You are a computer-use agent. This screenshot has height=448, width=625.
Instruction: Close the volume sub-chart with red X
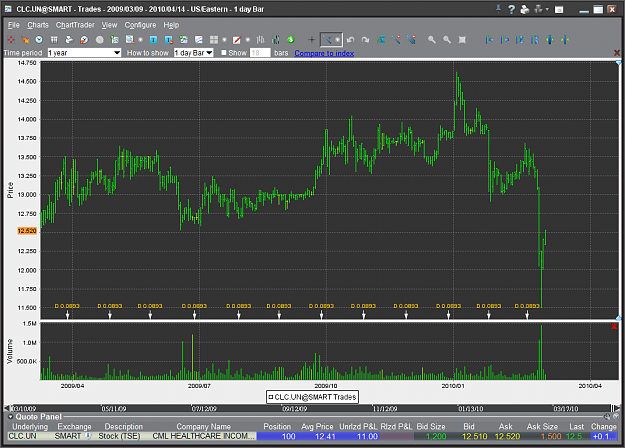click(614, 326)
